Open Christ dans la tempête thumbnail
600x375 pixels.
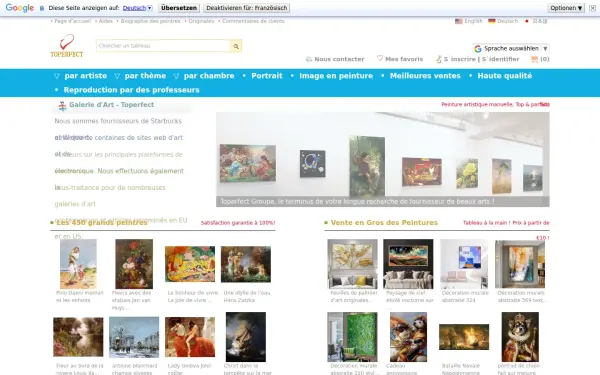coord(246,337)
